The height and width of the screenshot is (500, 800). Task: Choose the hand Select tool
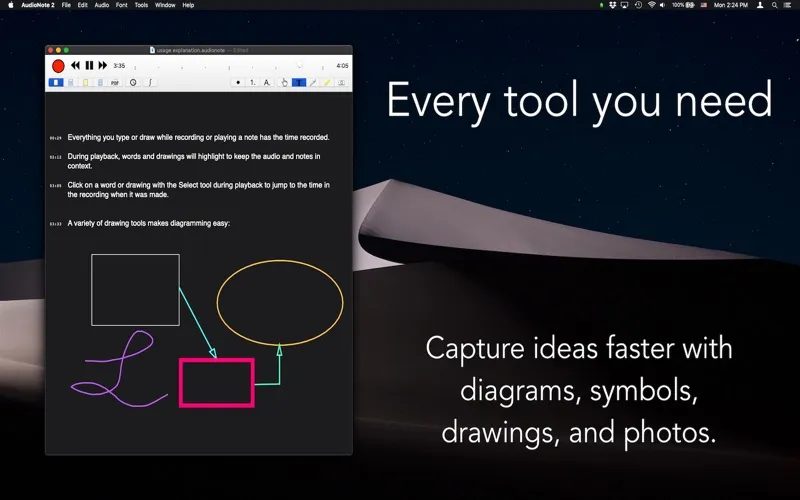[284, 82]
